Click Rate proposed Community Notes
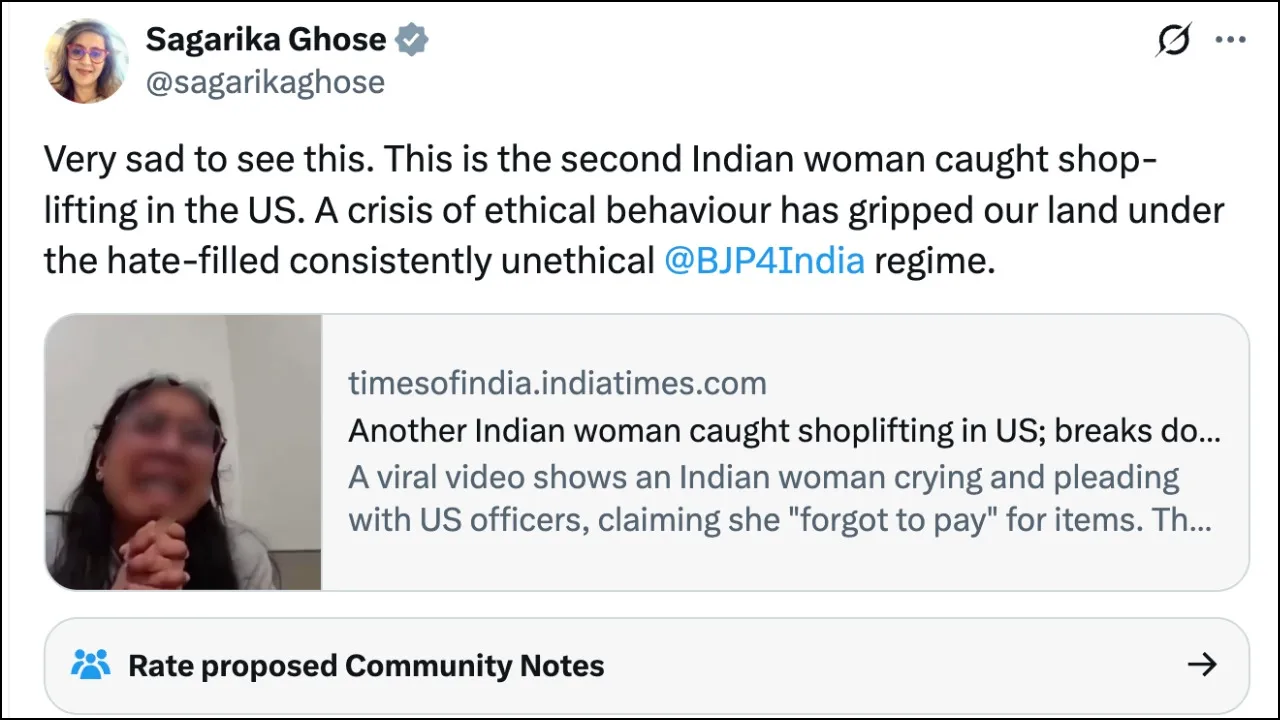Viewport: 1280px width, 720px height. (x=366, y=664)
